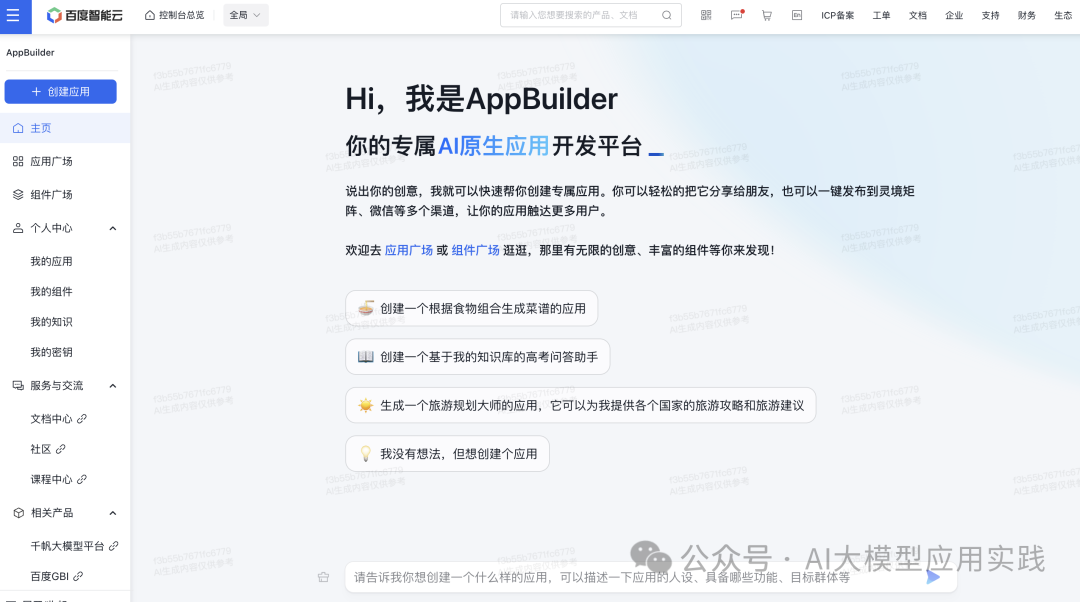Open 我的知识
The width and height of the screenshot is (1080, 602).
pyautogui.click(x=52, y=322)
